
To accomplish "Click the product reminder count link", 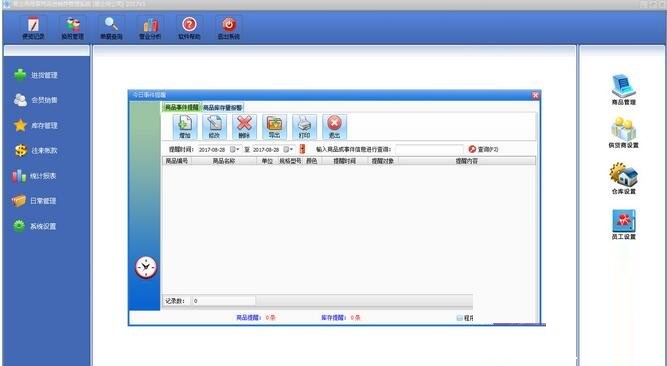I will click(x=256, y=317).
